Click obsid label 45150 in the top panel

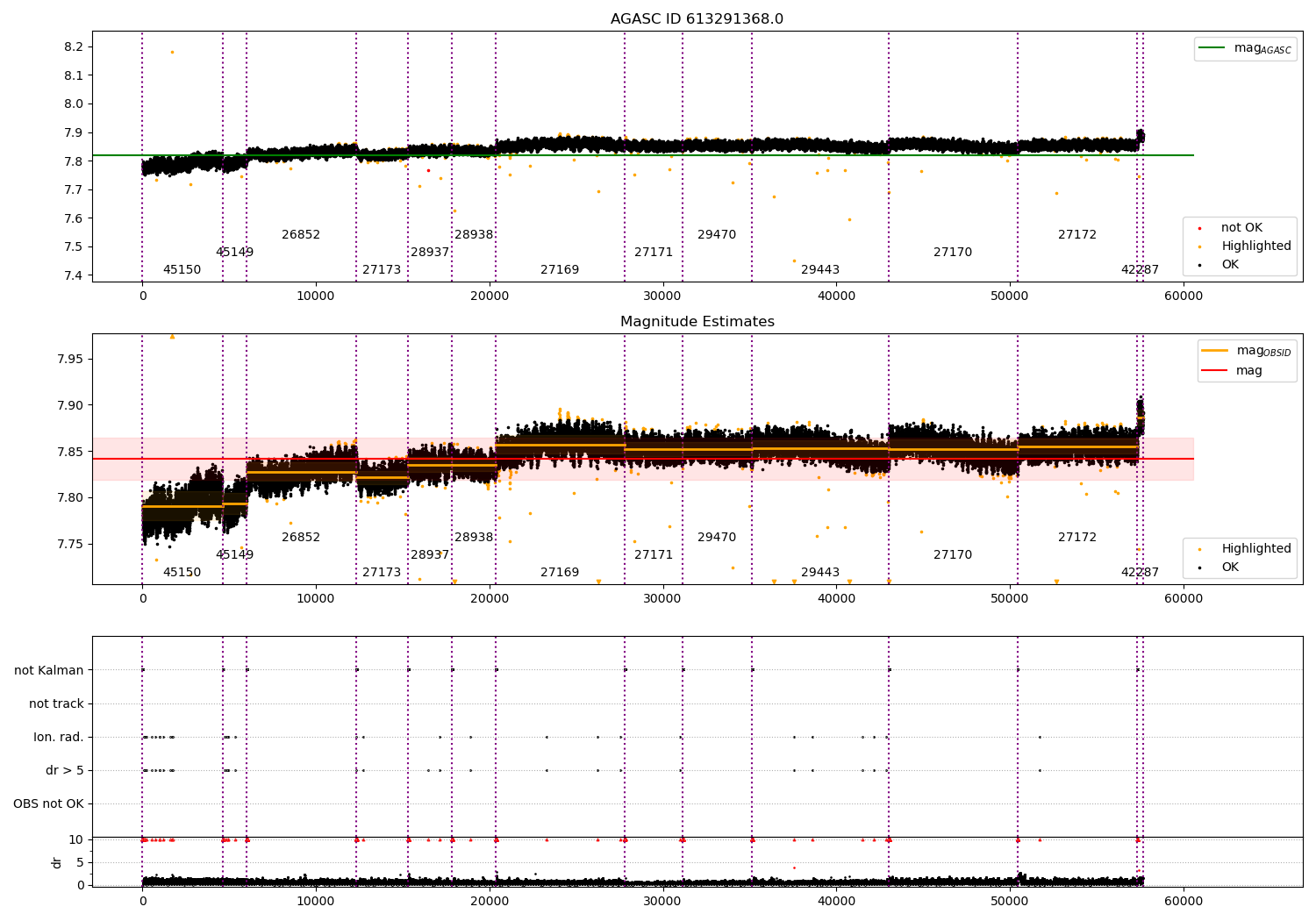pyautogui.click(x=182, y=270)
